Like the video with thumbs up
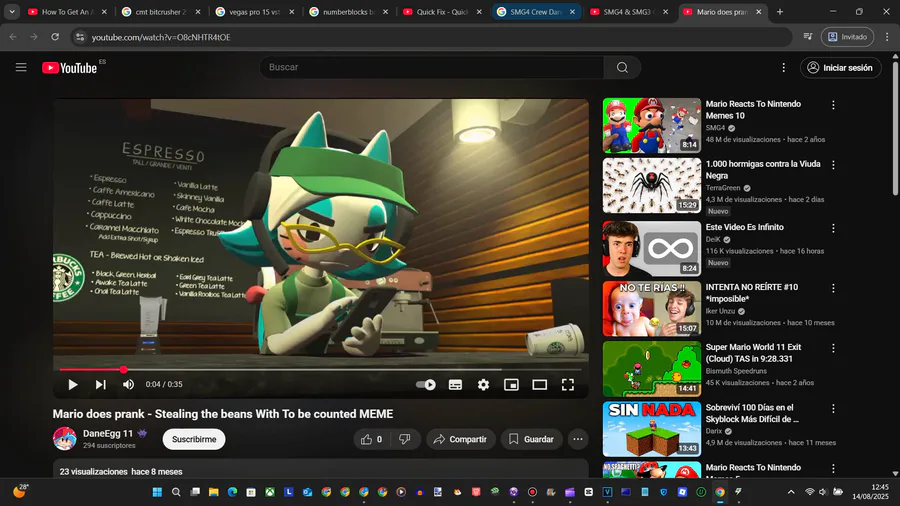The width and height of the screenshot is (900, 506). 372,439
